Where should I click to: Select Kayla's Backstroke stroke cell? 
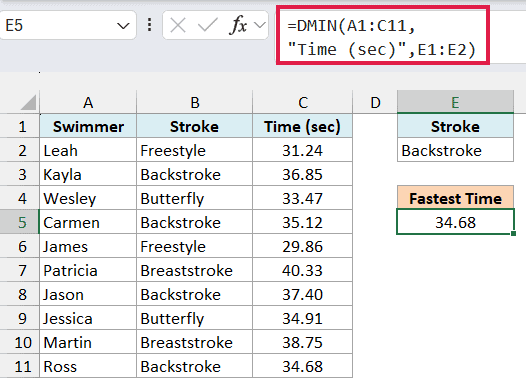pyautogui.click(x=195, y=174)
